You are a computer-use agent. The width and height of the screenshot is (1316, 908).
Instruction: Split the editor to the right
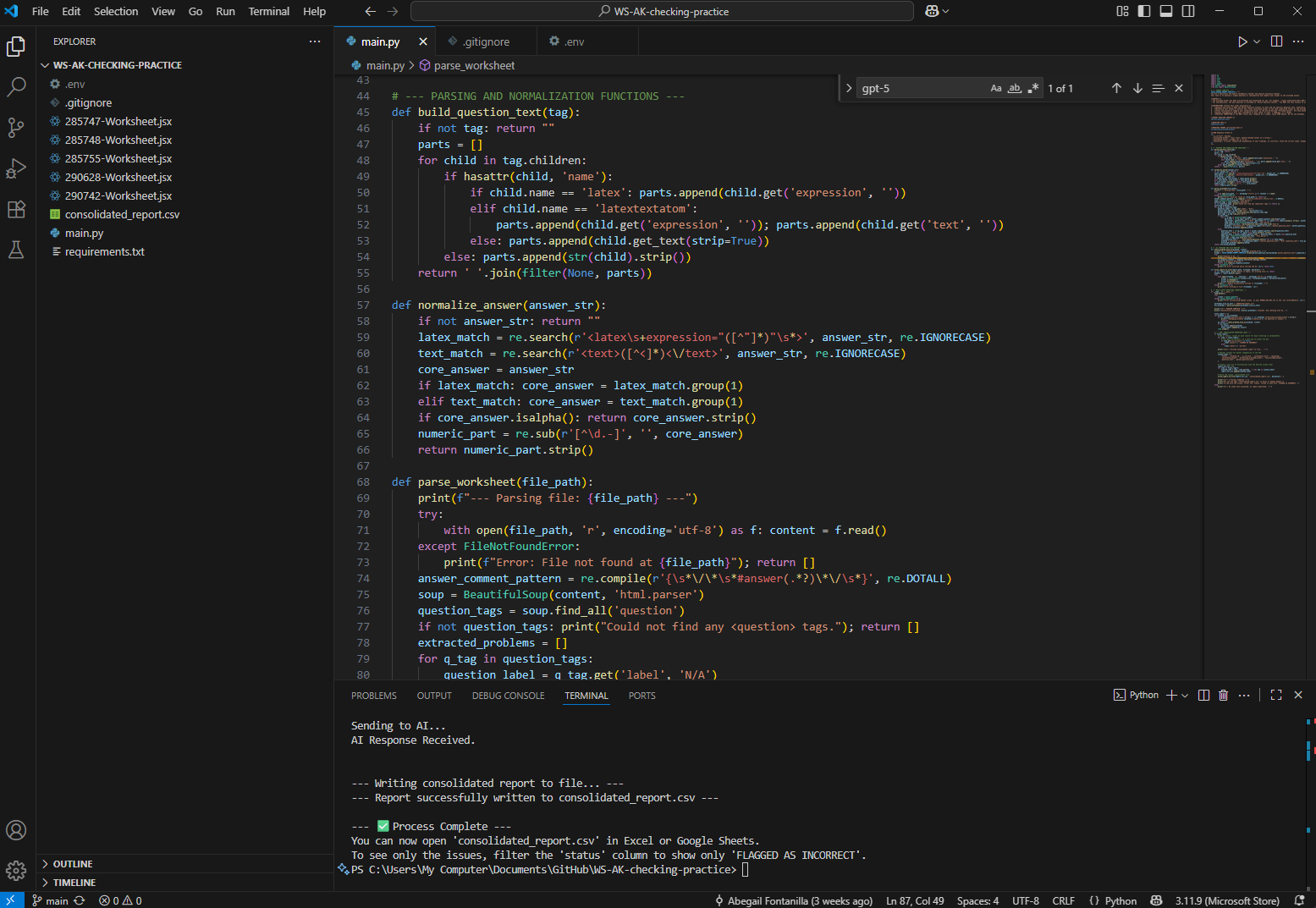pos(1276,41)
